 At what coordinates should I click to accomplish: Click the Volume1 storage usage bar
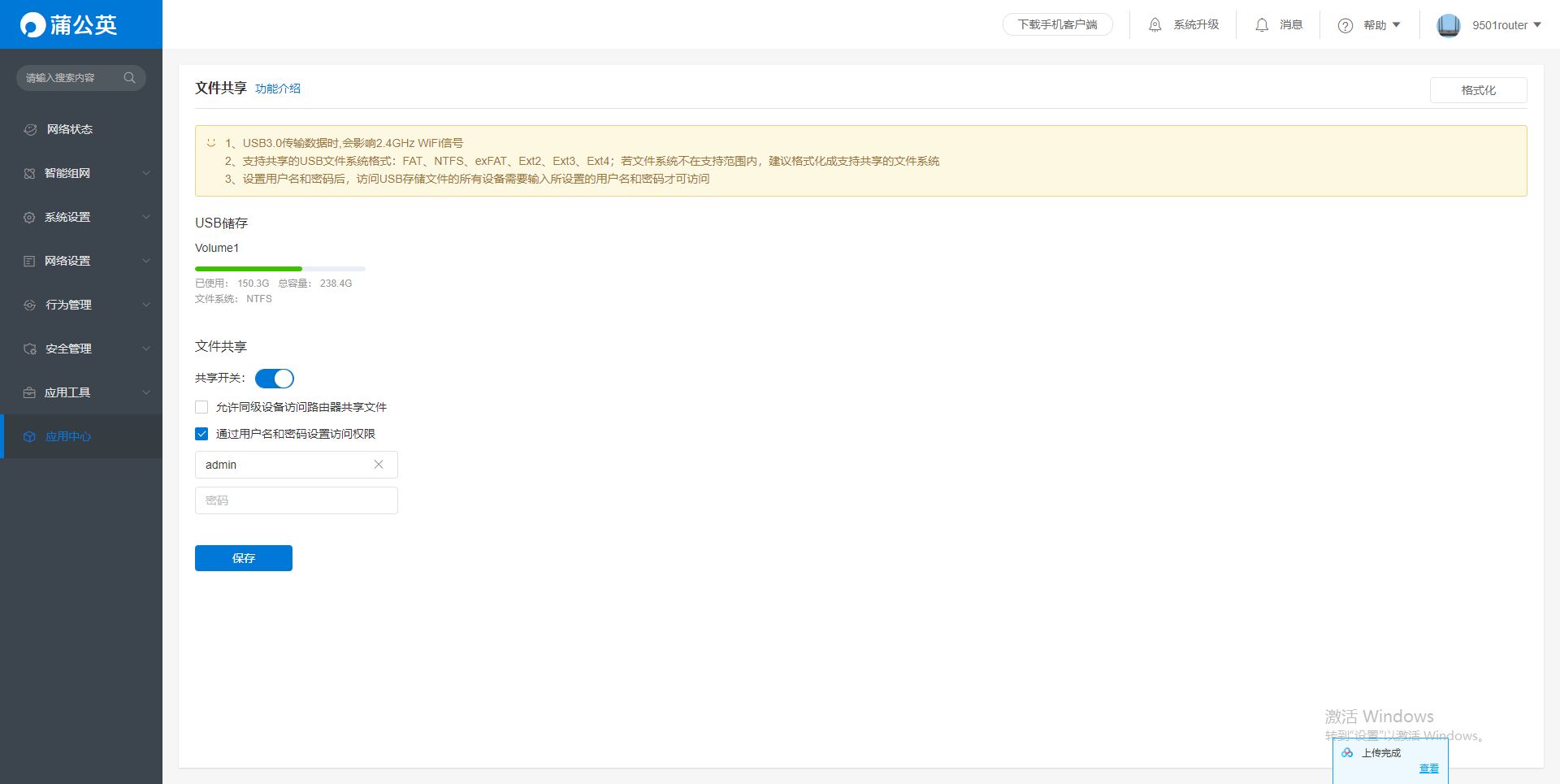(280, 268)
